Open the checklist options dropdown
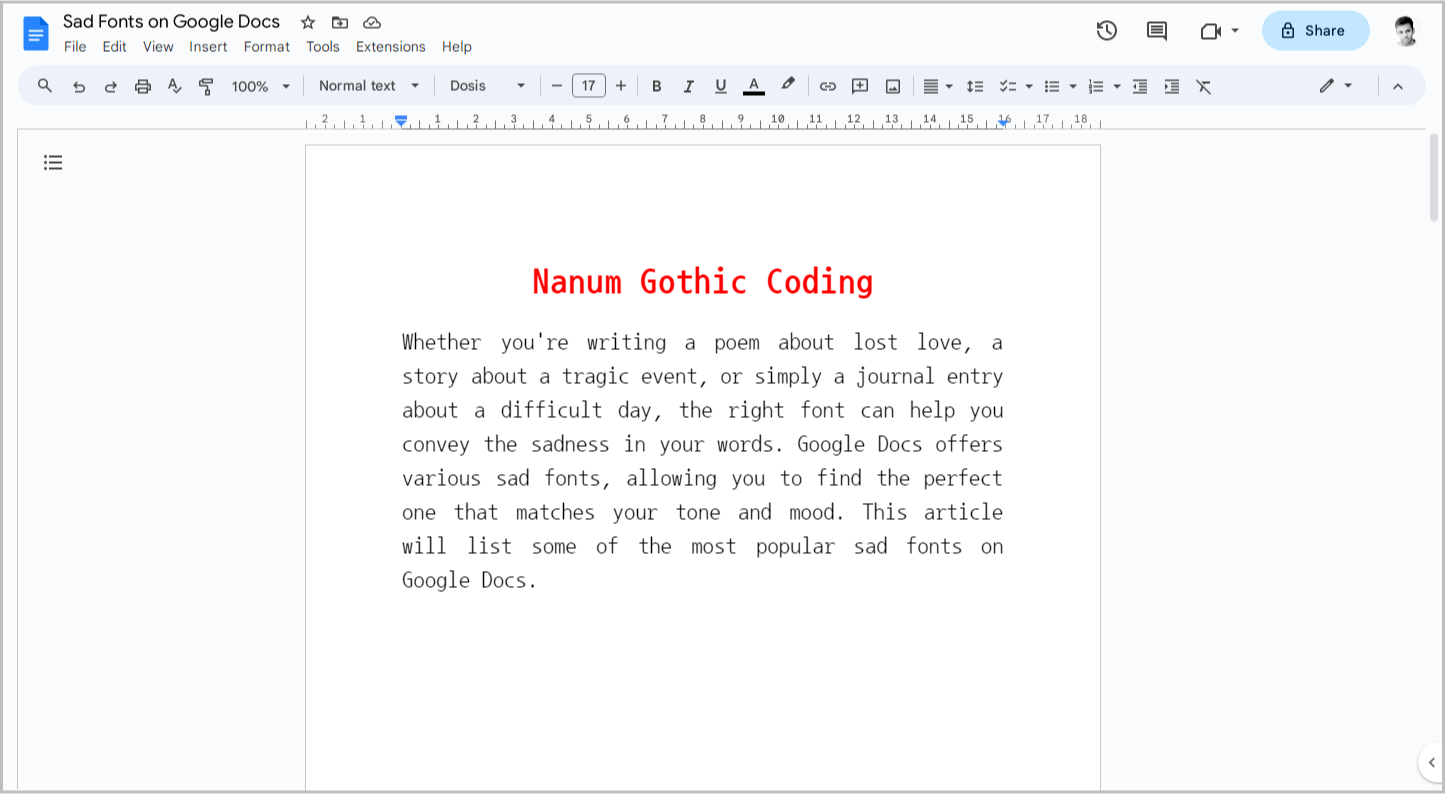The image size is (1445, 794). point(1029,87)
